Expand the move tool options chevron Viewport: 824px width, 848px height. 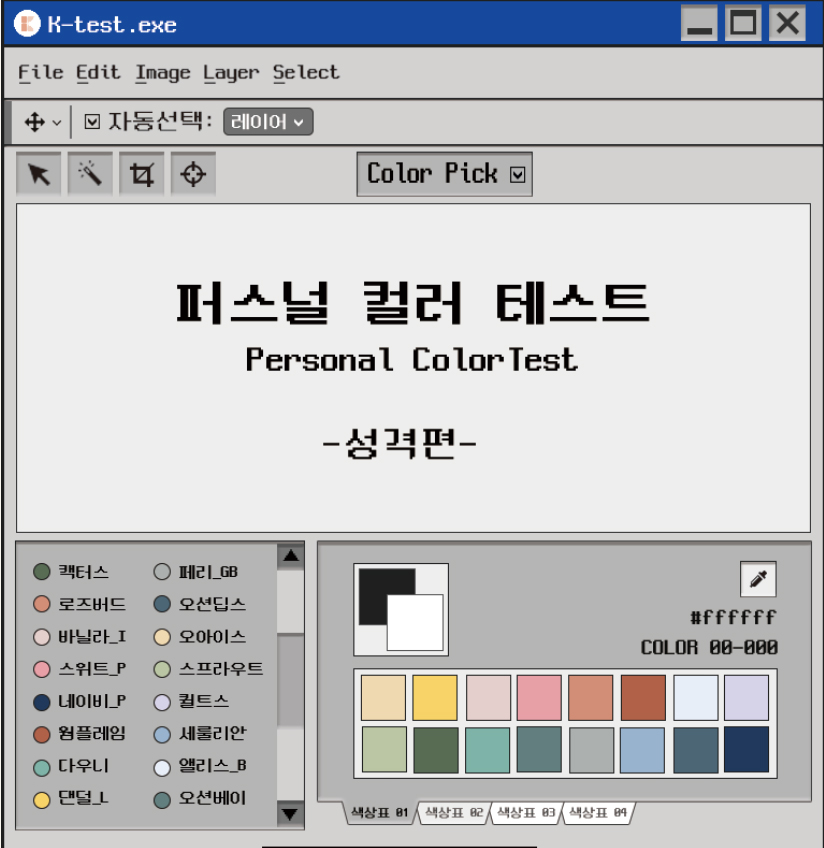click(x=57, y=123)
